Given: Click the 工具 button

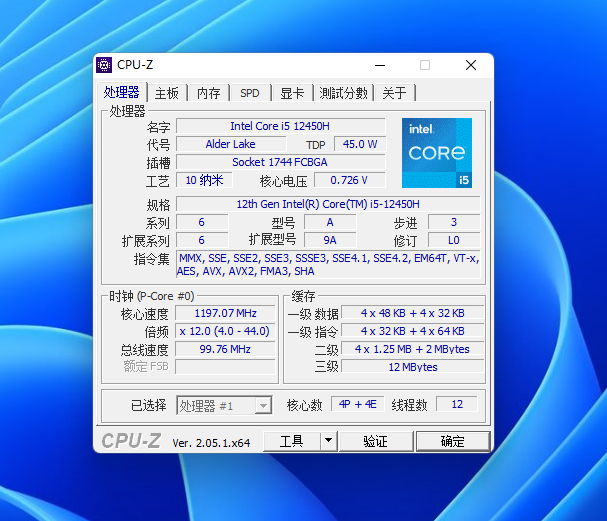Looking at the screenshot, I should [x=292, y=441].
